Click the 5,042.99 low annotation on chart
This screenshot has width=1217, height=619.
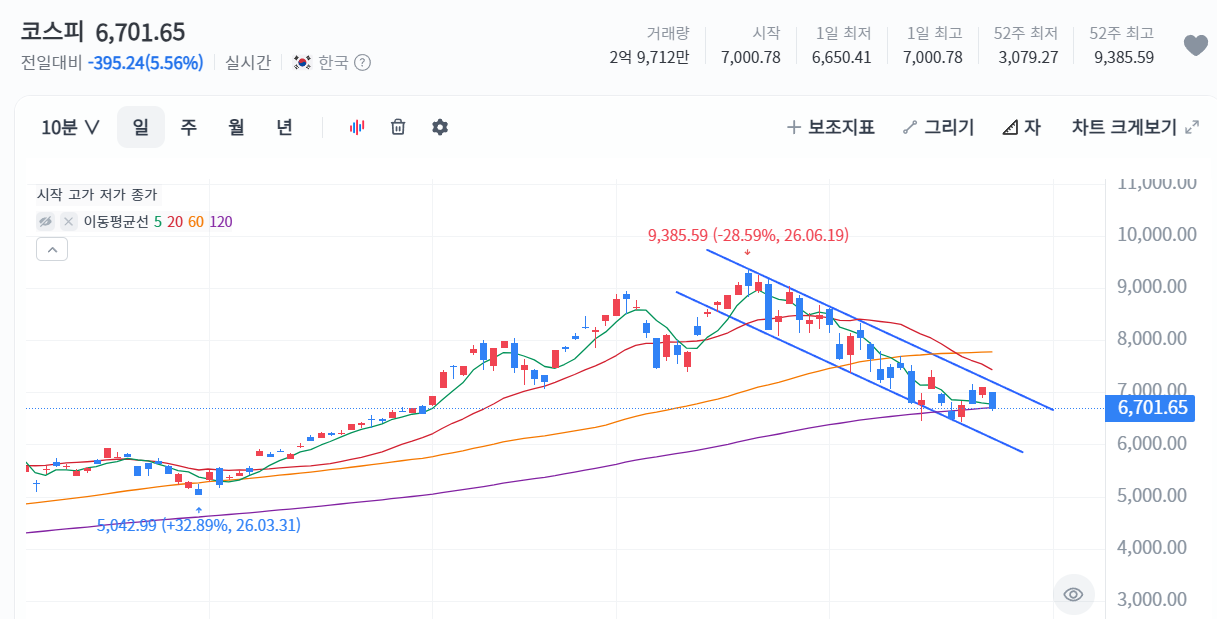coord(199,525)
